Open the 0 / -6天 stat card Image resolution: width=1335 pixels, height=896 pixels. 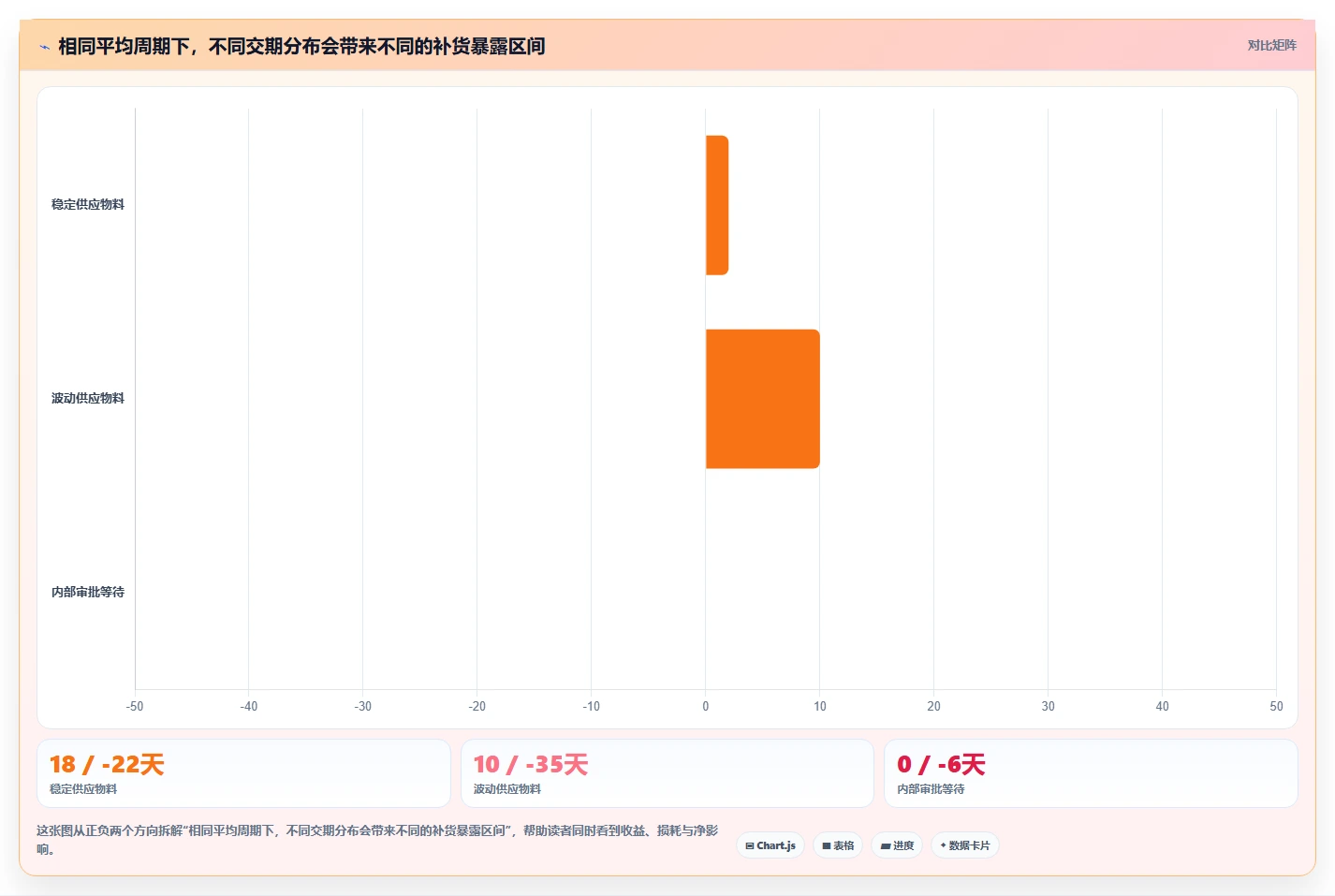tap(1091, 773)
